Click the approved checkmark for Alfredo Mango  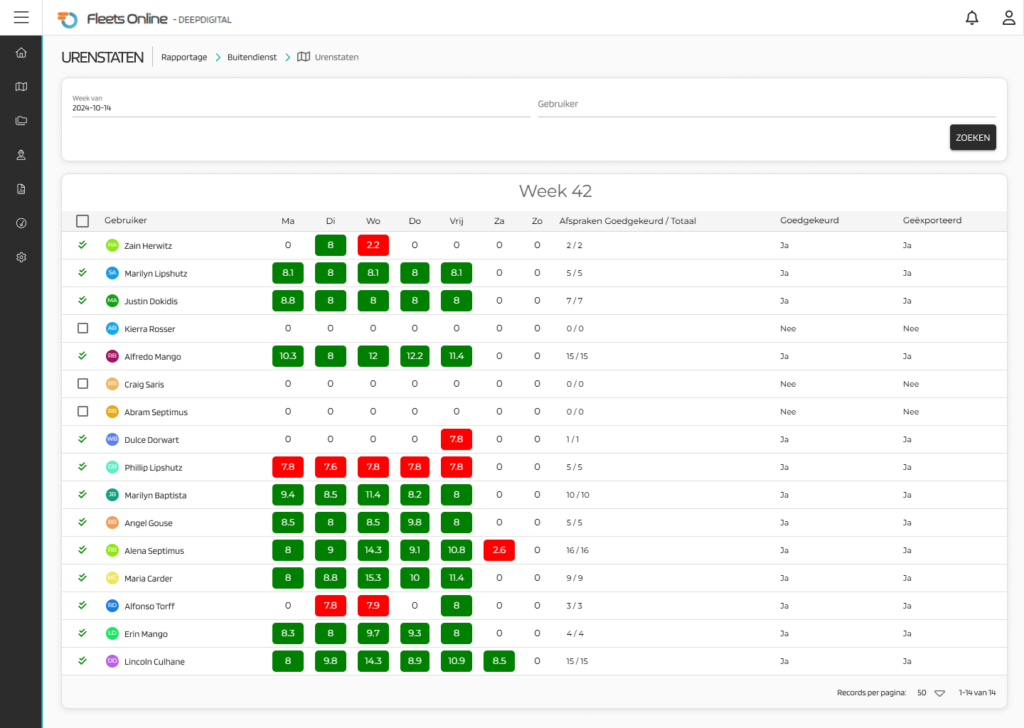click(x=82, y=356)
